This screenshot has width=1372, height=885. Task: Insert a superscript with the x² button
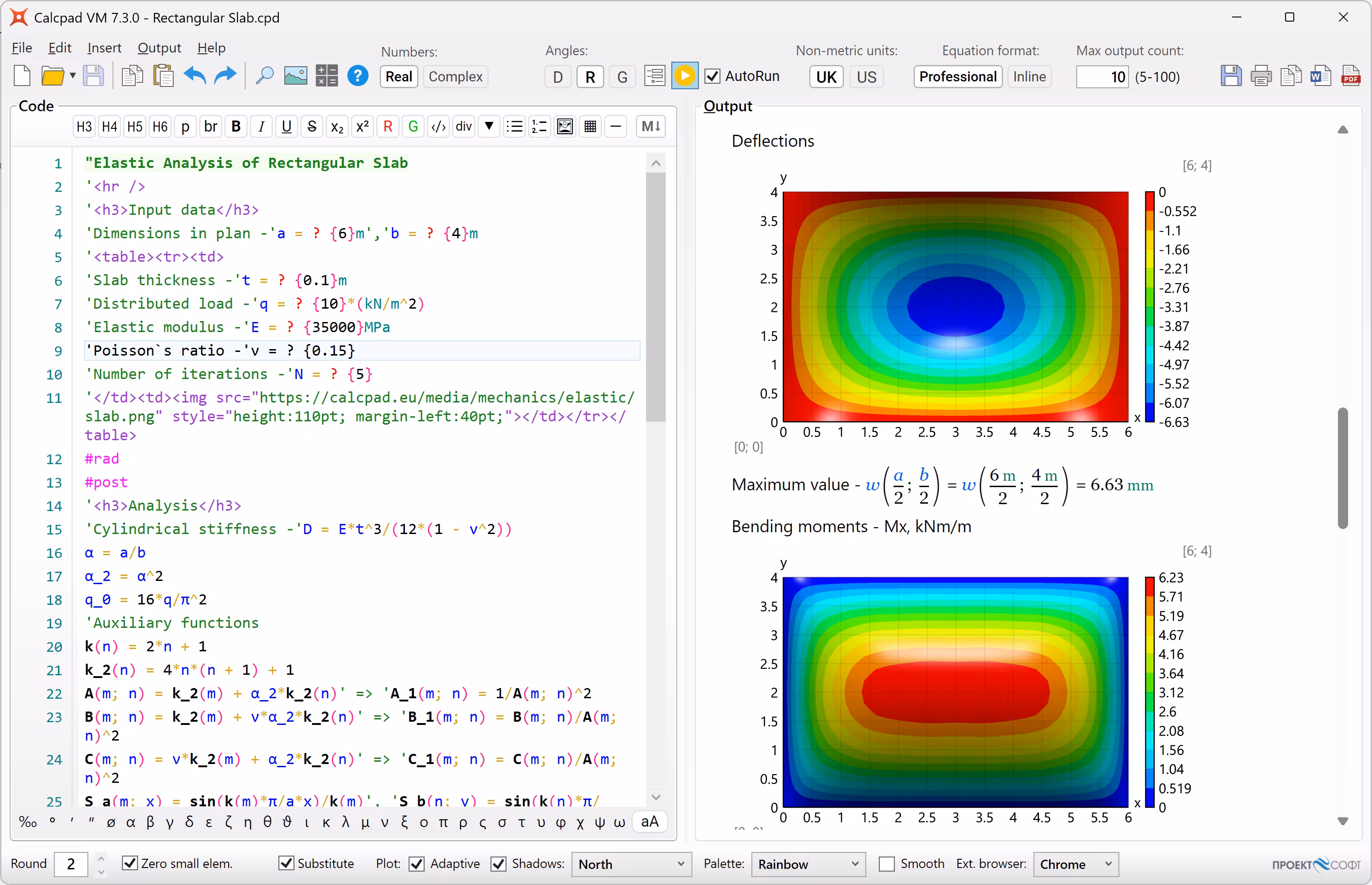(x=362, y=126)
